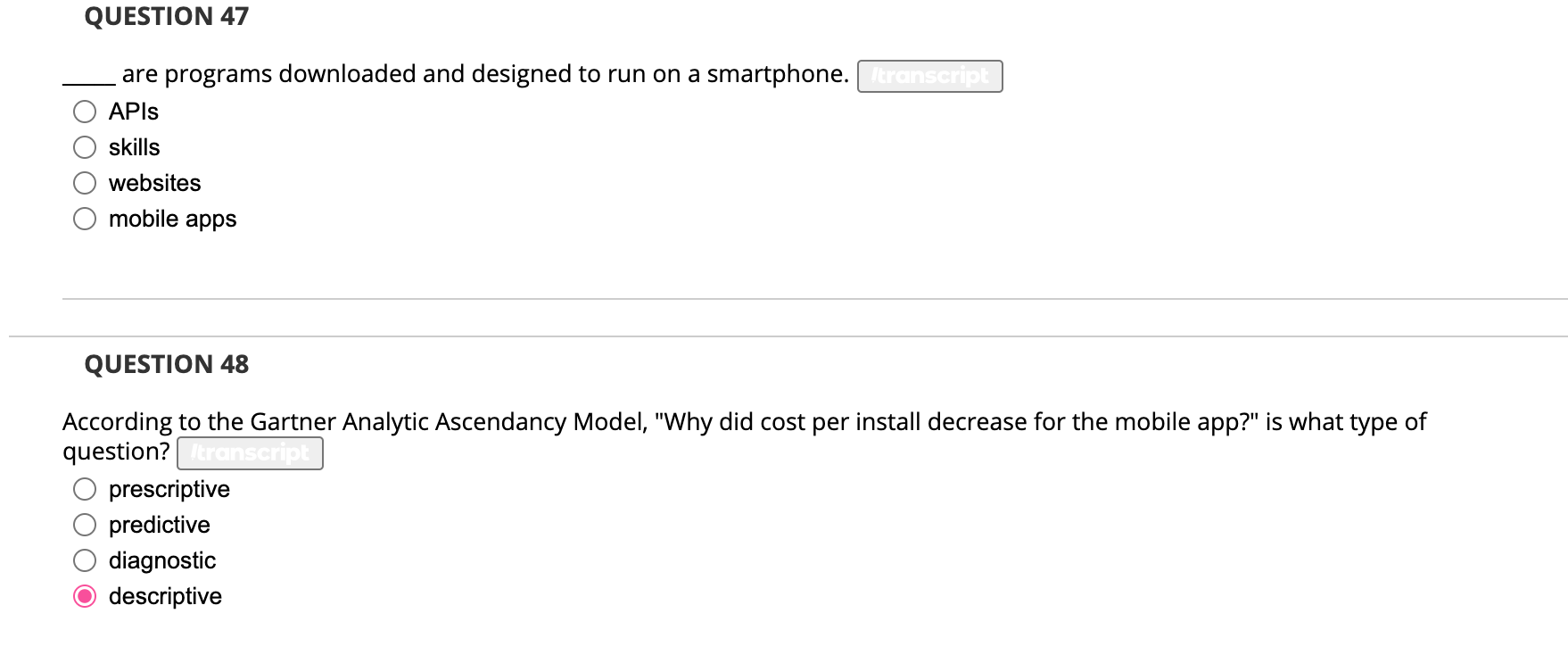The image size is (1568, 655).
Task: Select the skills answer option
Action: click(85, 146)
